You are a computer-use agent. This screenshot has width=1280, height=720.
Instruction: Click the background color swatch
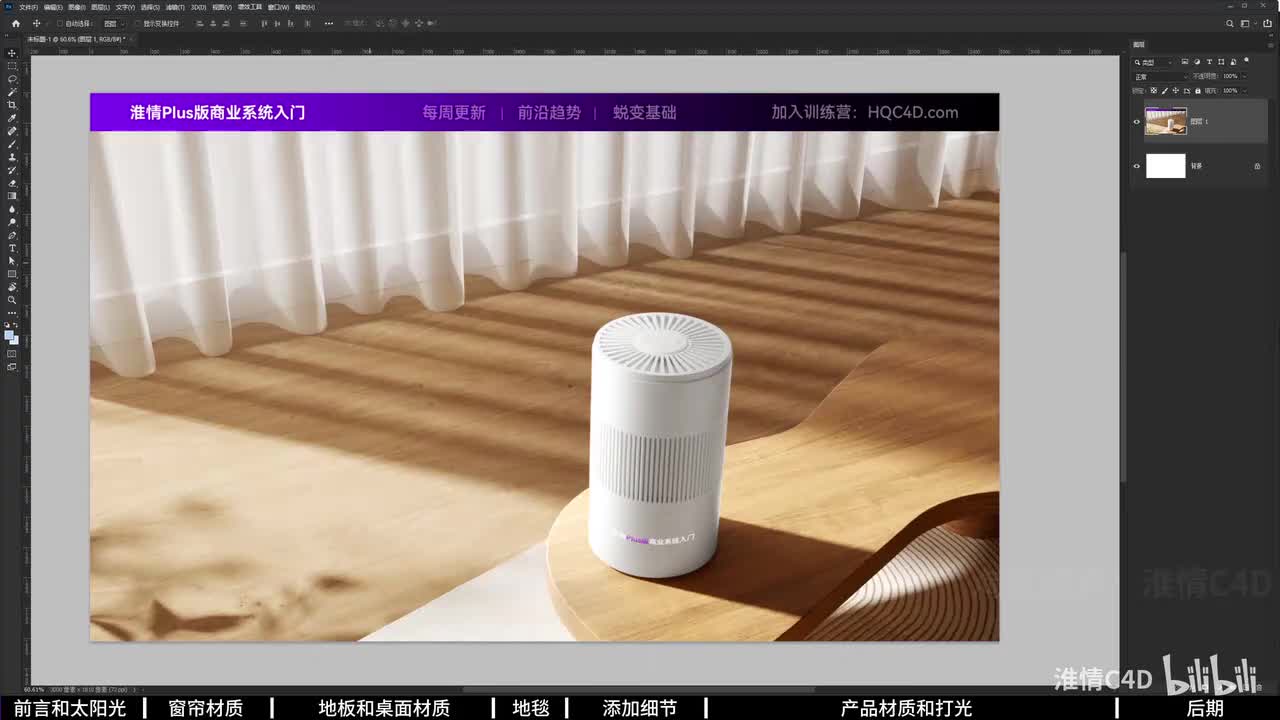coord(14,340)
